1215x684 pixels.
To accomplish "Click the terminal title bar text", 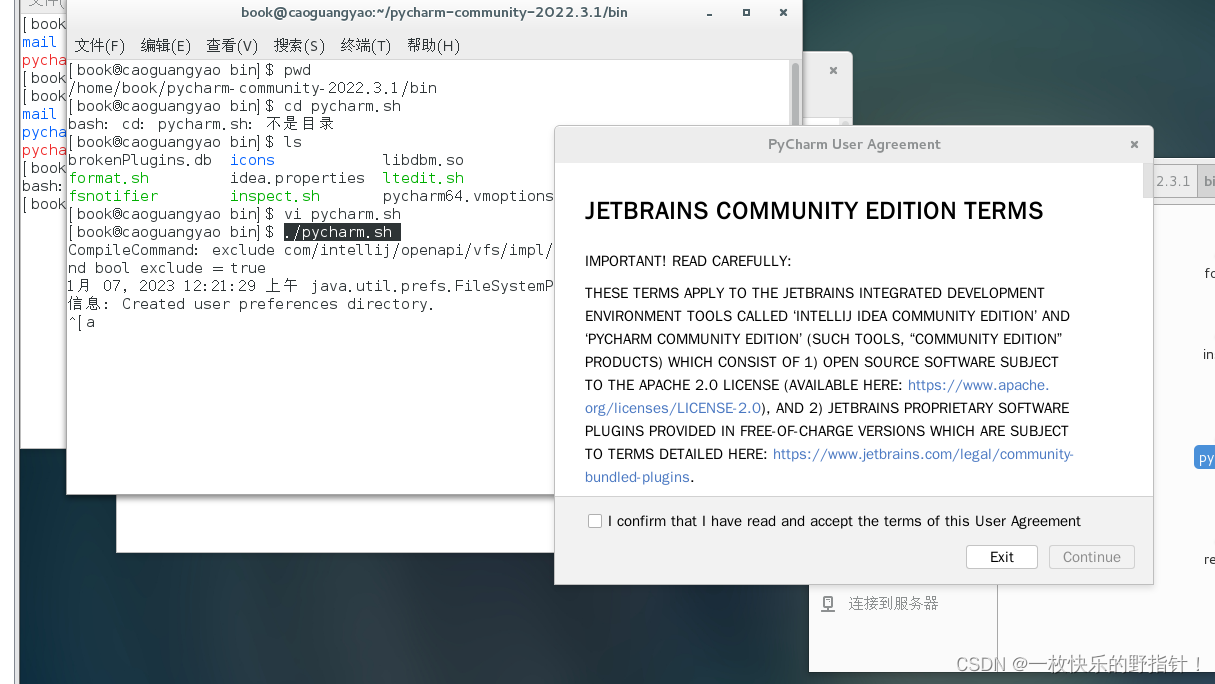I will tap(434, 13).
